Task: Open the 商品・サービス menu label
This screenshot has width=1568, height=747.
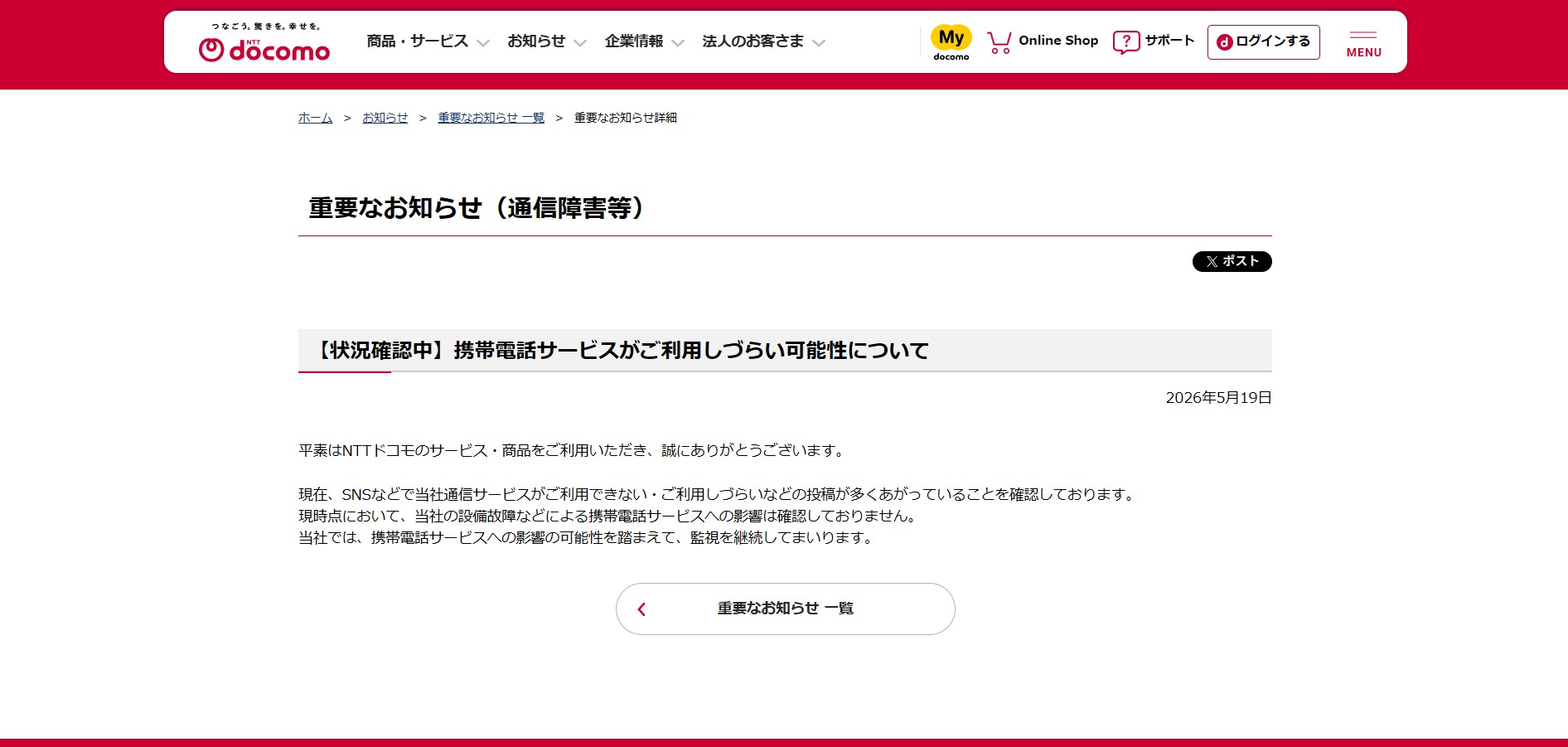Action: pos(418,41)
